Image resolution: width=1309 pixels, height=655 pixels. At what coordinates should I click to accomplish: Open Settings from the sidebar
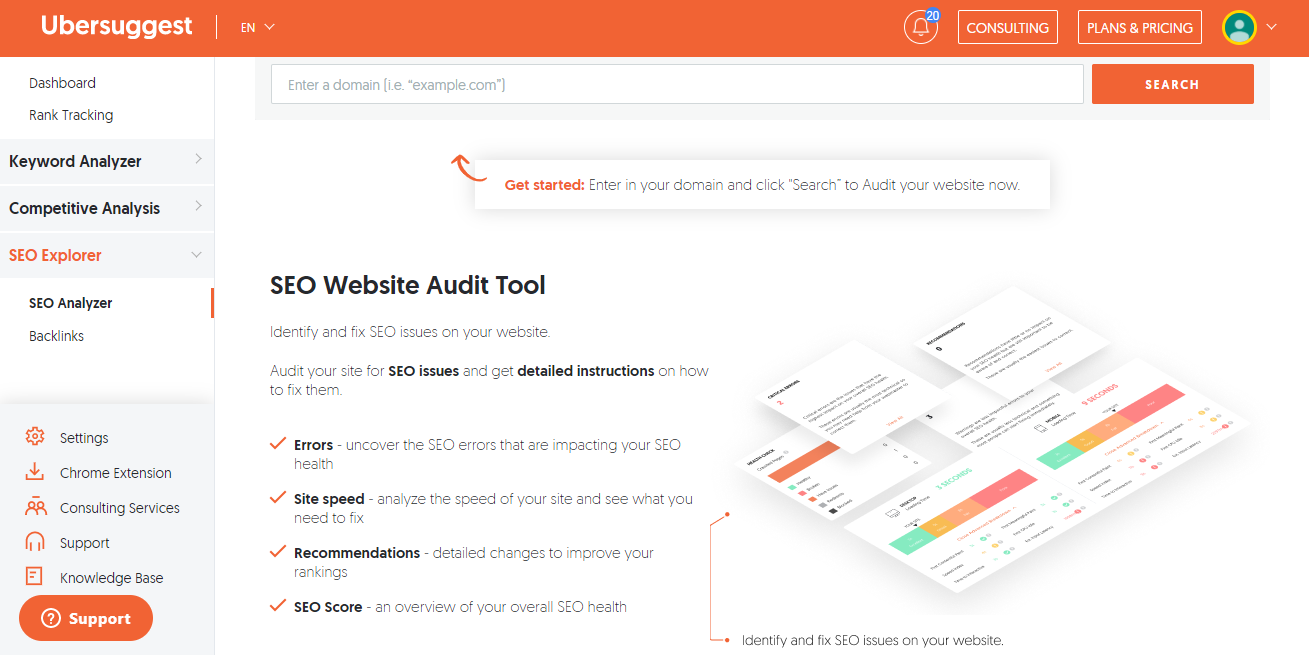pos(84,438)
